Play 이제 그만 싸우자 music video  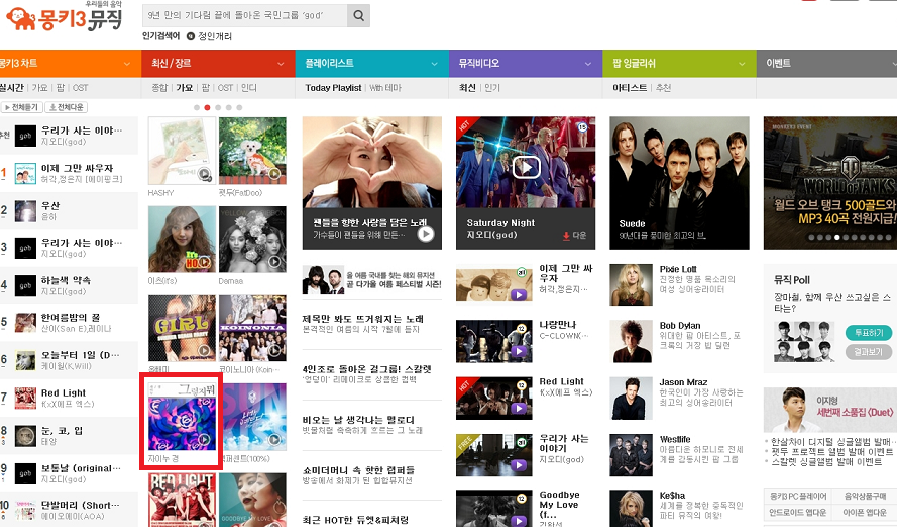[519, 295]
